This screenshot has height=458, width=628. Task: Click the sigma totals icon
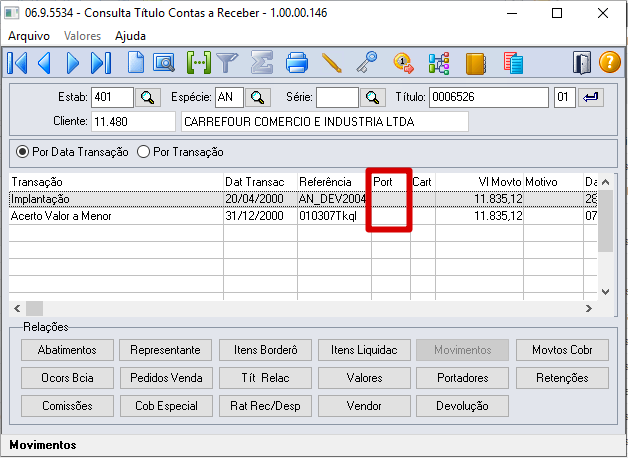[262, 63]
